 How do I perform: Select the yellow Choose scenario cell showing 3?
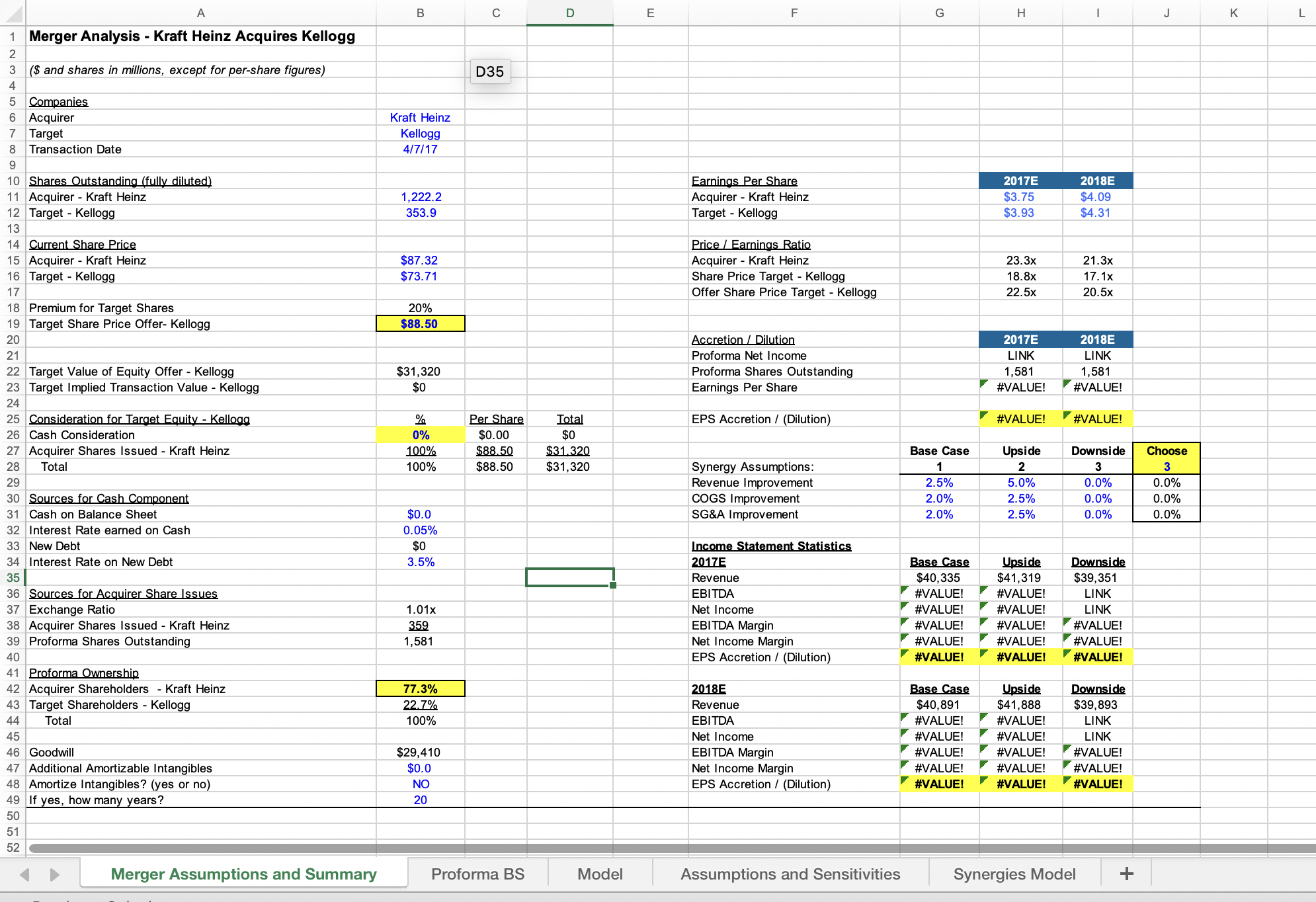pos(1166,466)
